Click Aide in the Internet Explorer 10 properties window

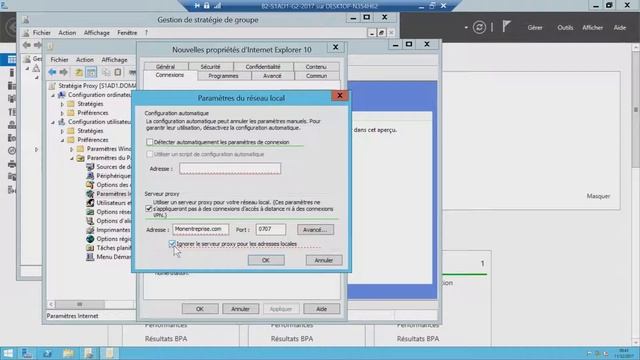[322, 309]
